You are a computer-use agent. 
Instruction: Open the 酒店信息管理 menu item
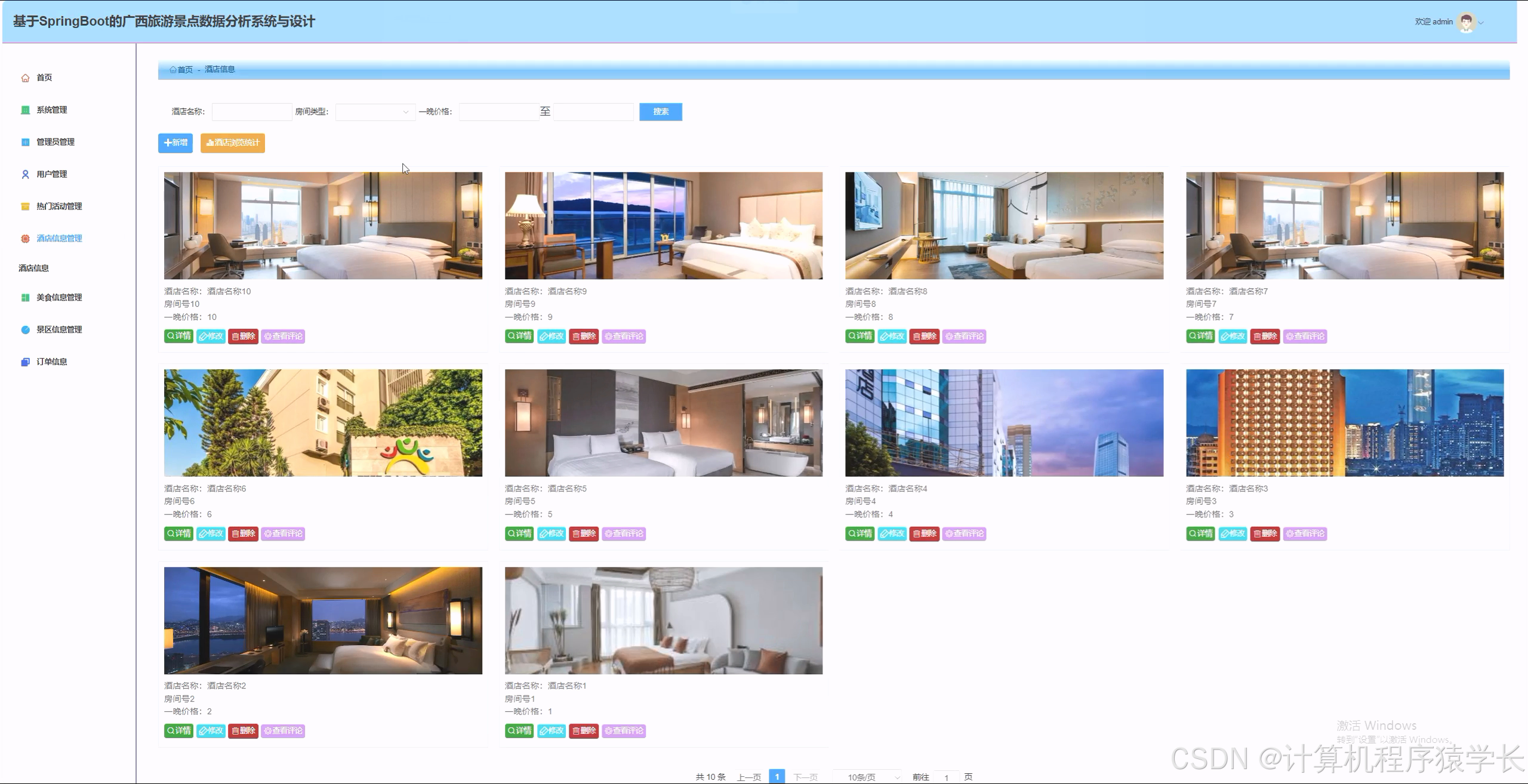[x=59, y=239]
